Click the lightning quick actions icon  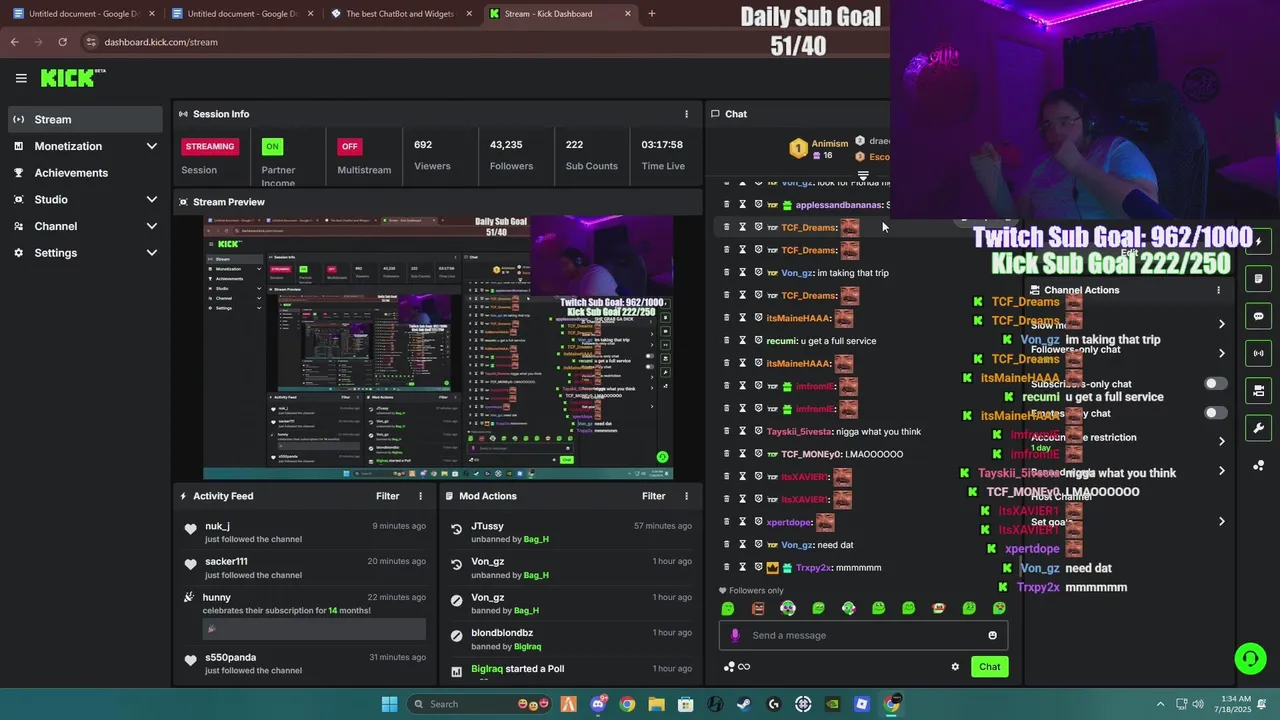tap(1258, 242)
